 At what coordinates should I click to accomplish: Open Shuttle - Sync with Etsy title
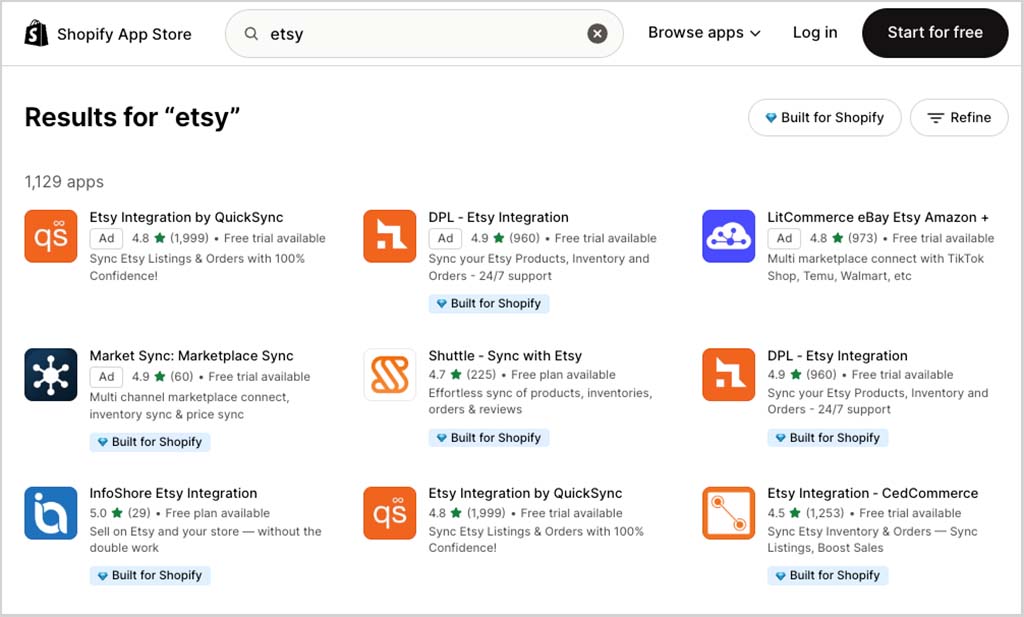coord(505,356)
